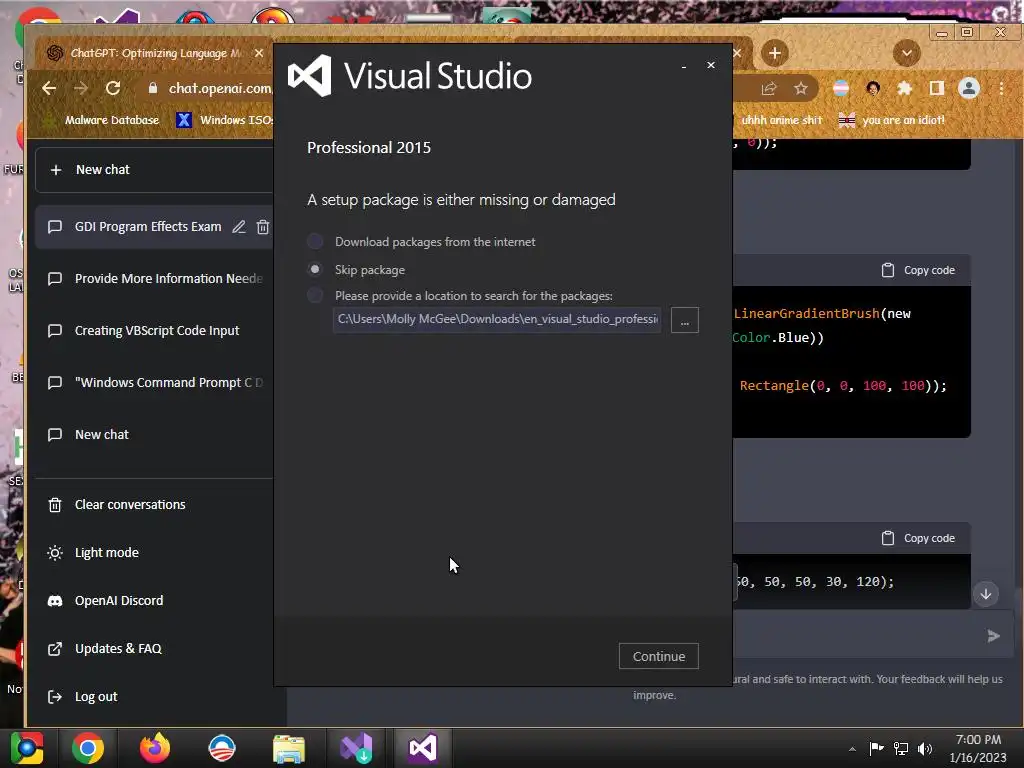The image size is (1024, 768).
Task: Show hidden system tray icons
Action: click(852, 749)
